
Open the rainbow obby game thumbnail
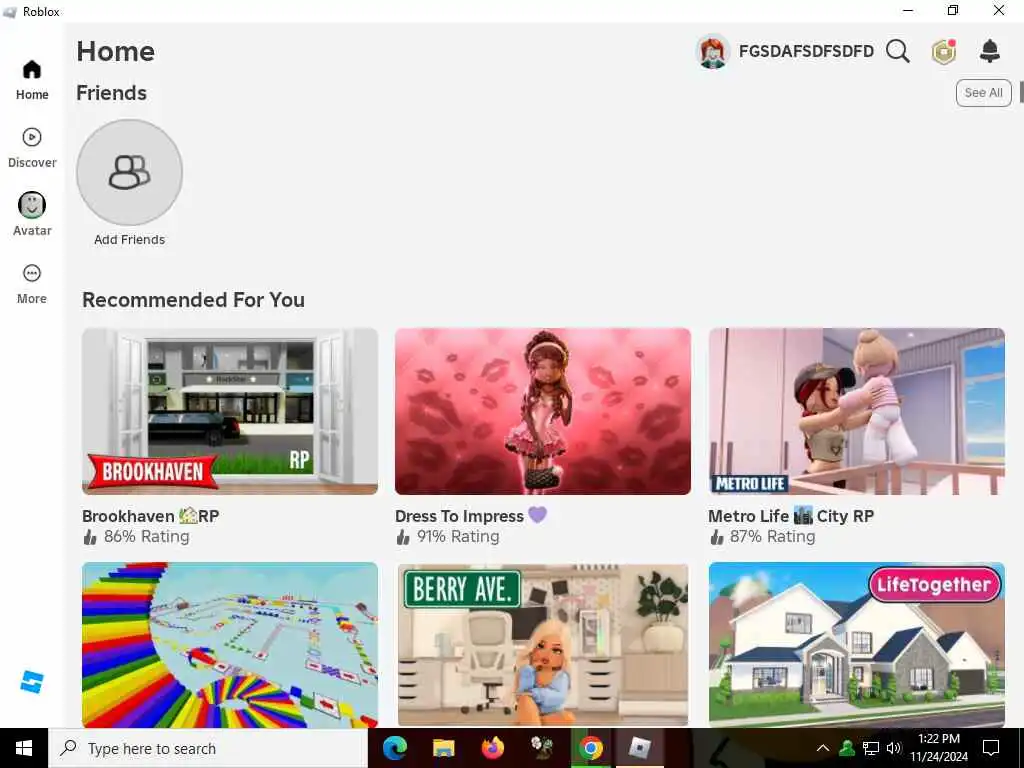230,645
